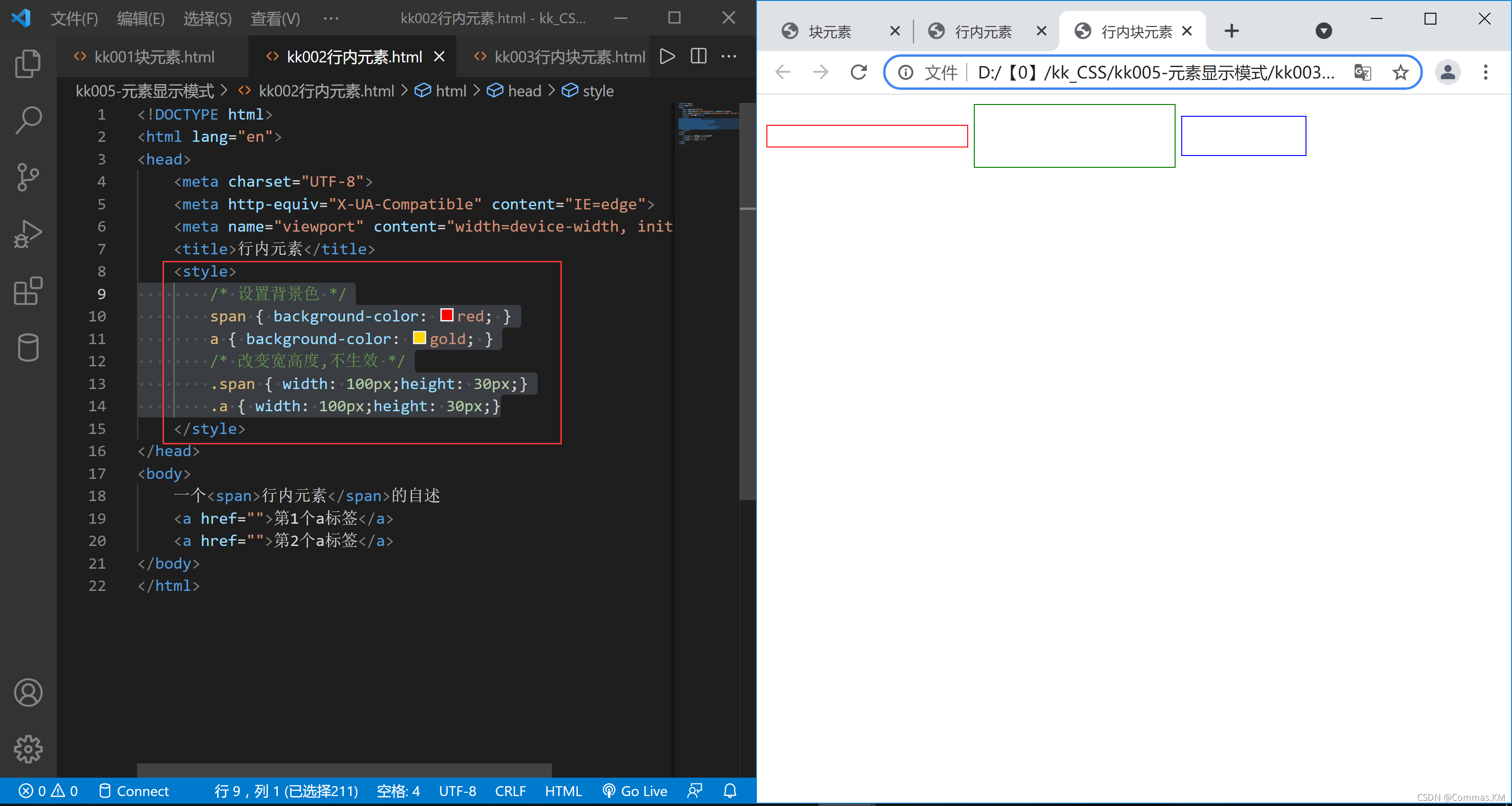The width and height of the screenshot is (1512, 806).
Task: Open the Accounts menu in activity bar
Action: click(x=27, y=693)
